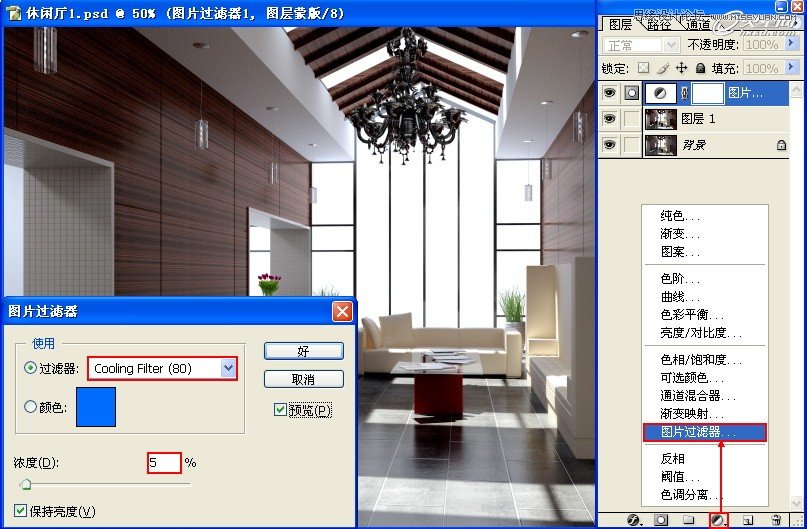Toggle the 预览(P) checkbox
807x529 pixels.
(x=280, y=410)
